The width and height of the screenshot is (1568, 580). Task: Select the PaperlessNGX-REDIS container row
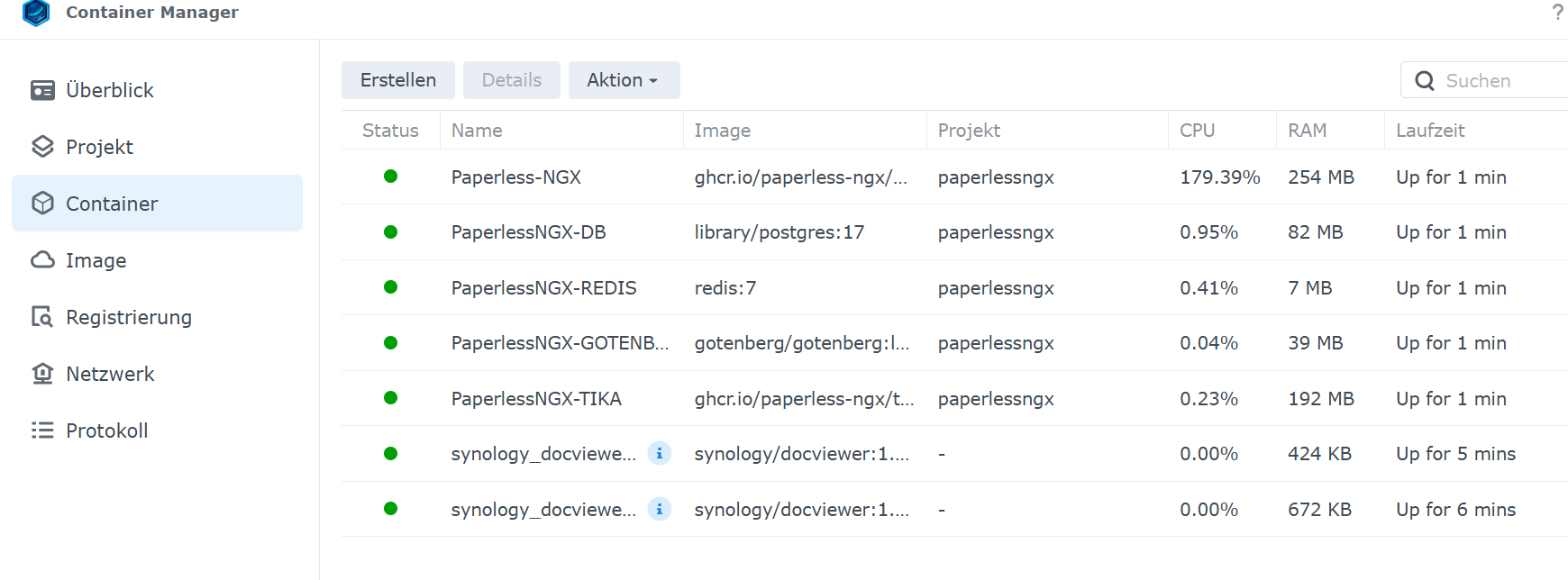coord(543,288)
